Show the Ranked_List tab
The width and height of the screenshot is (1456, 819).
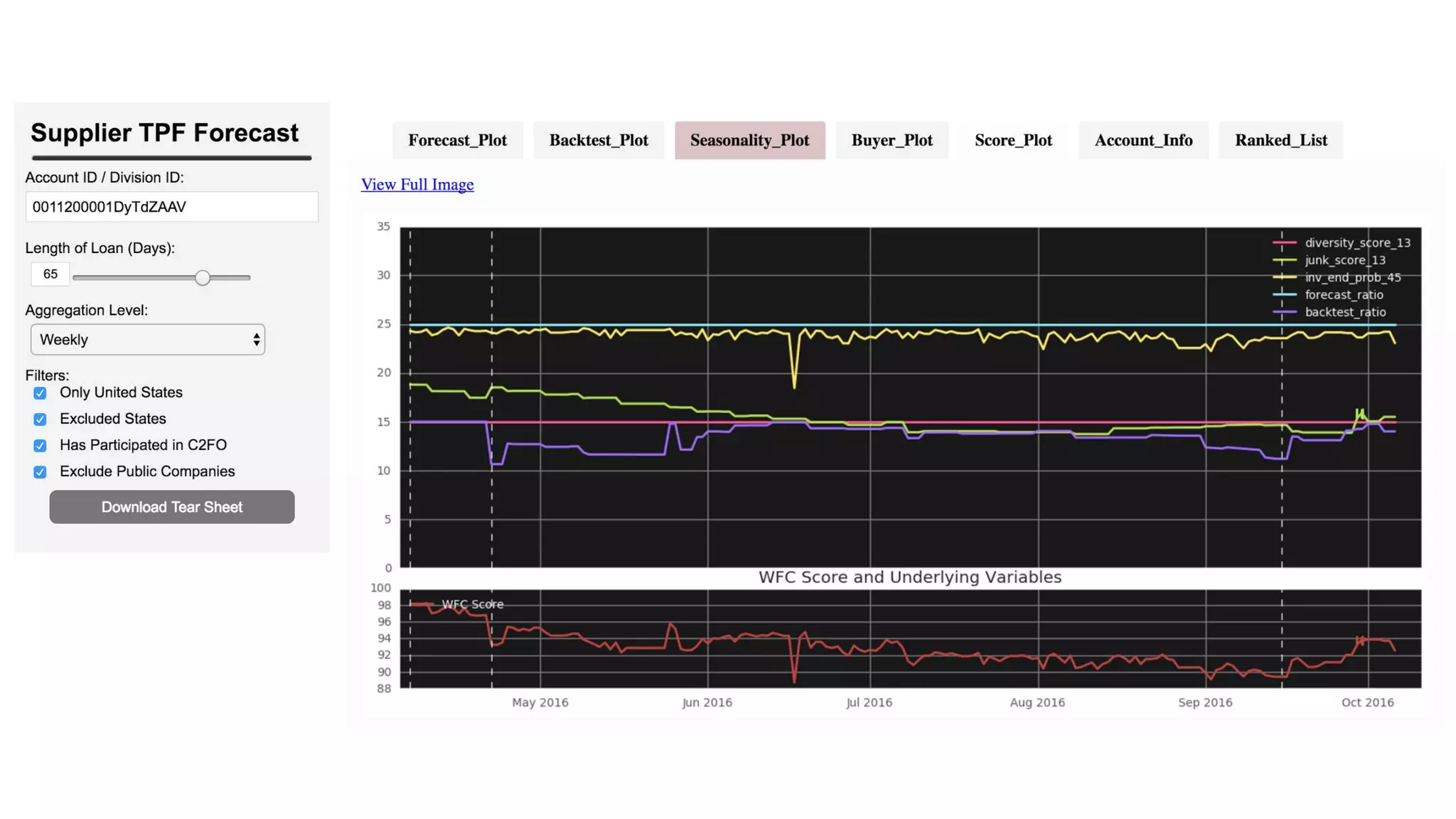pos(1280,140)
